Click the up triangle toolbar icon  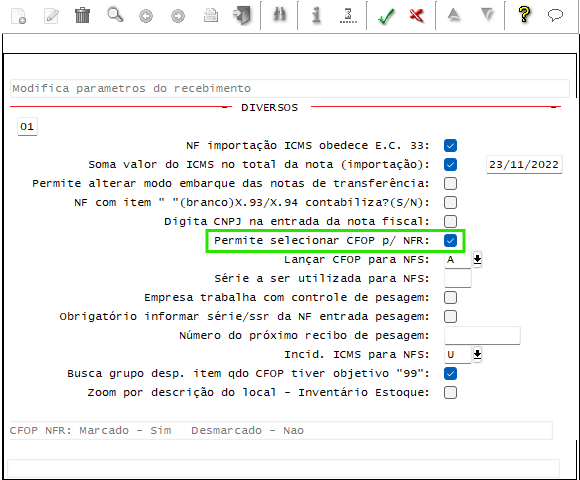pyautogui.click(x=453, y=15)
